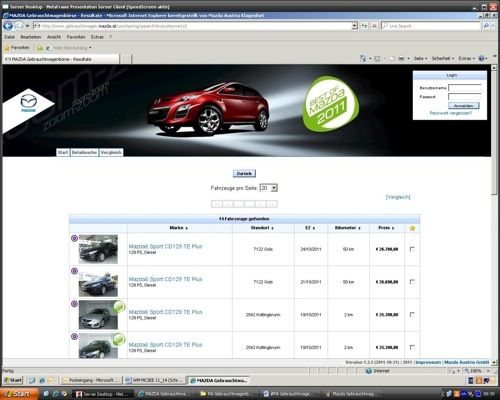500x400 pixels.
Task: Click inner Start button of remote desktop
Action: pyautogui.click(x=13, y=380)
